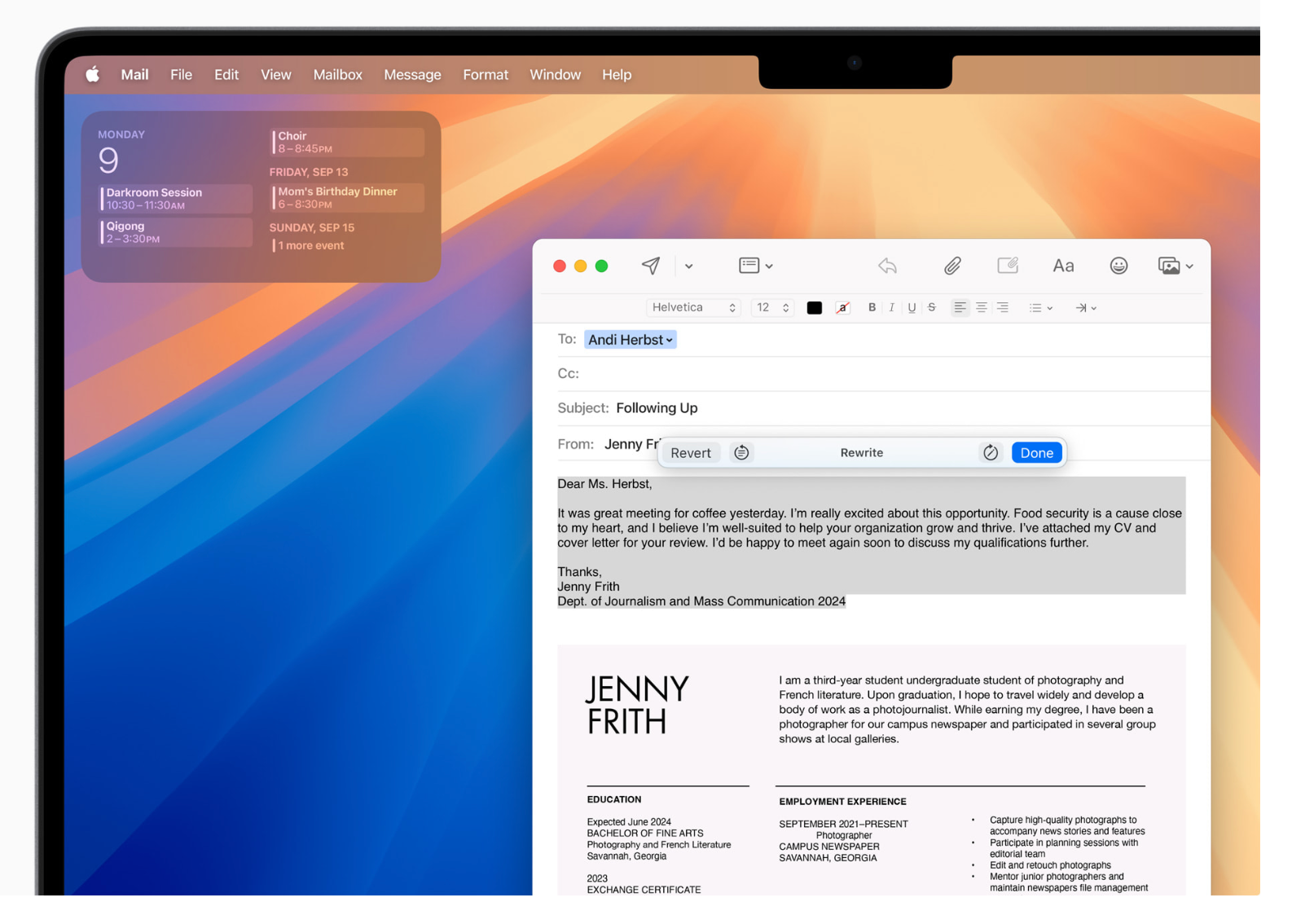Image resolution: width=1292 pixels, height=924 pixels.
Task: Open the Window menu
Action: point(556,74)
